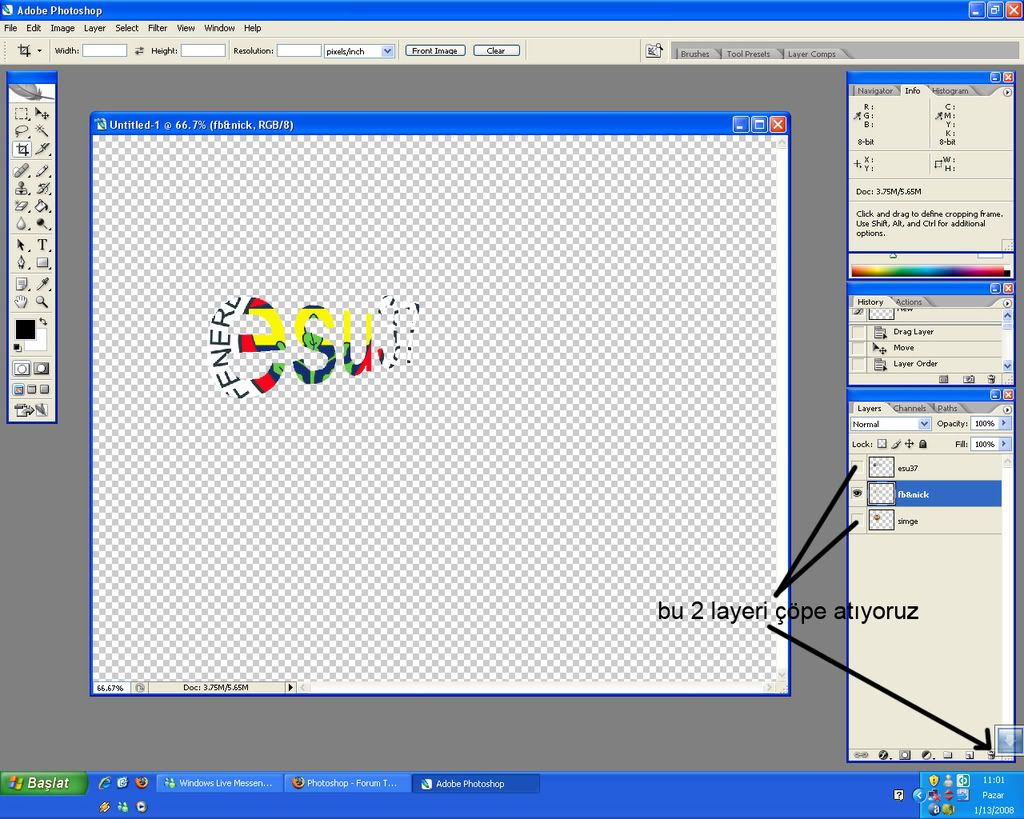Screen dimensions: 1024x819
Task: Delete current state in History panel
Action: 991,379
